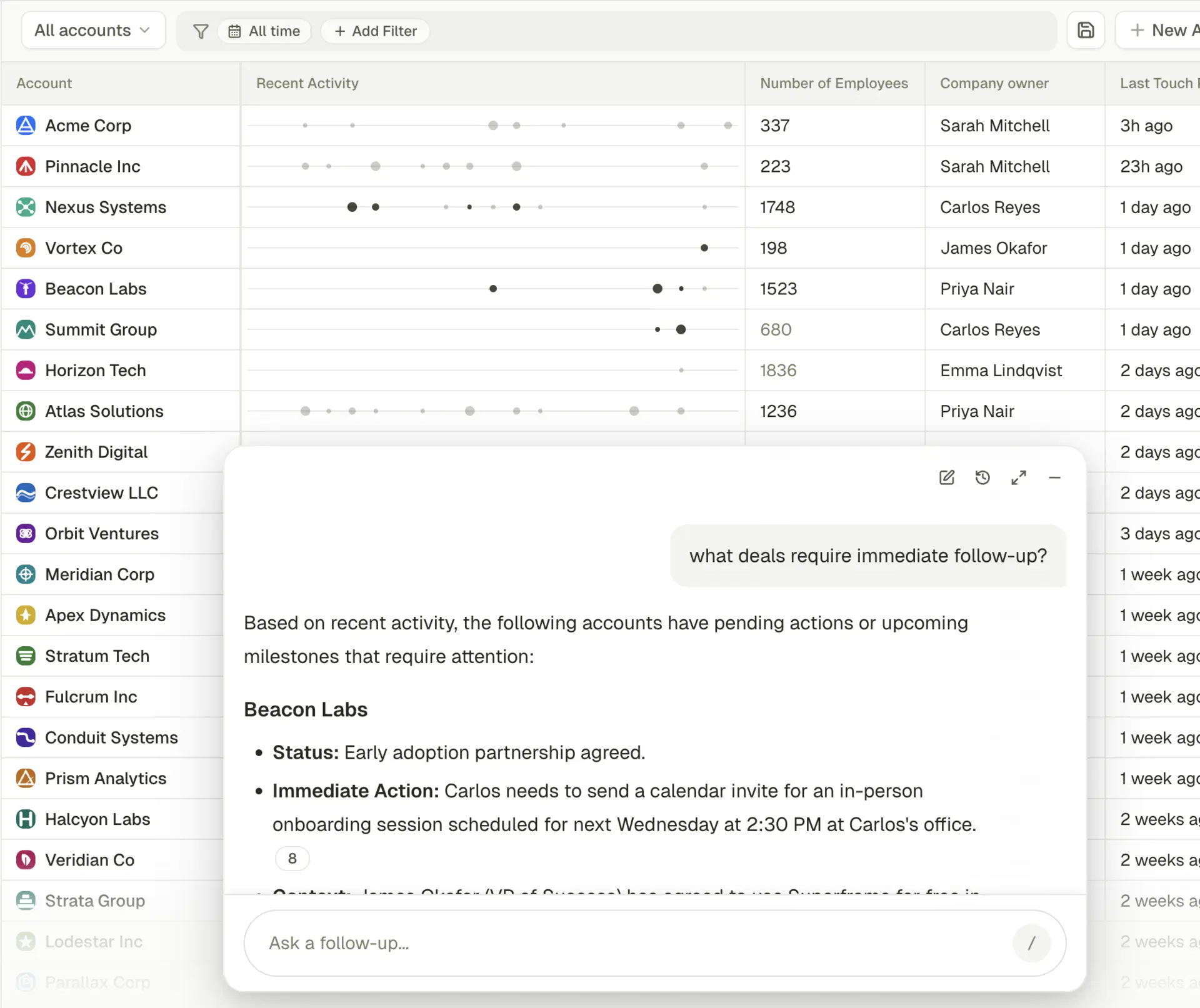
Task: Click the Meridian Corp logo icon
Action: [26, 574]
